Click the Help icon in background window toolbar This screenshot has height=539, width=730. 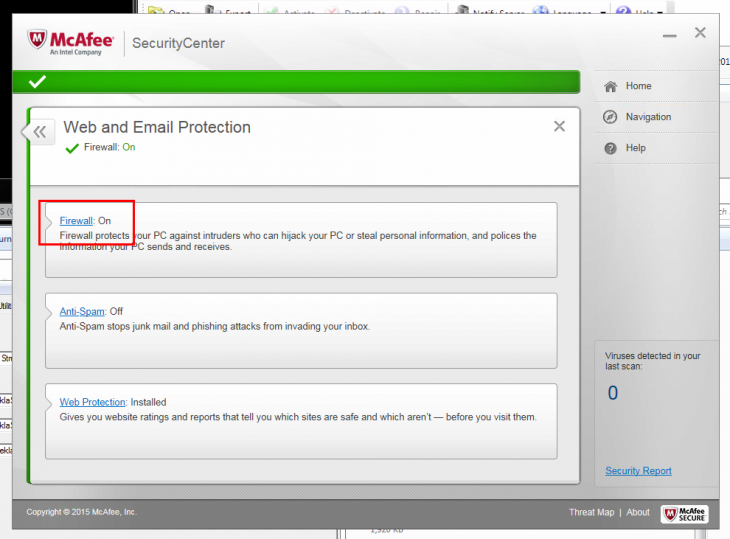point(624,10)
